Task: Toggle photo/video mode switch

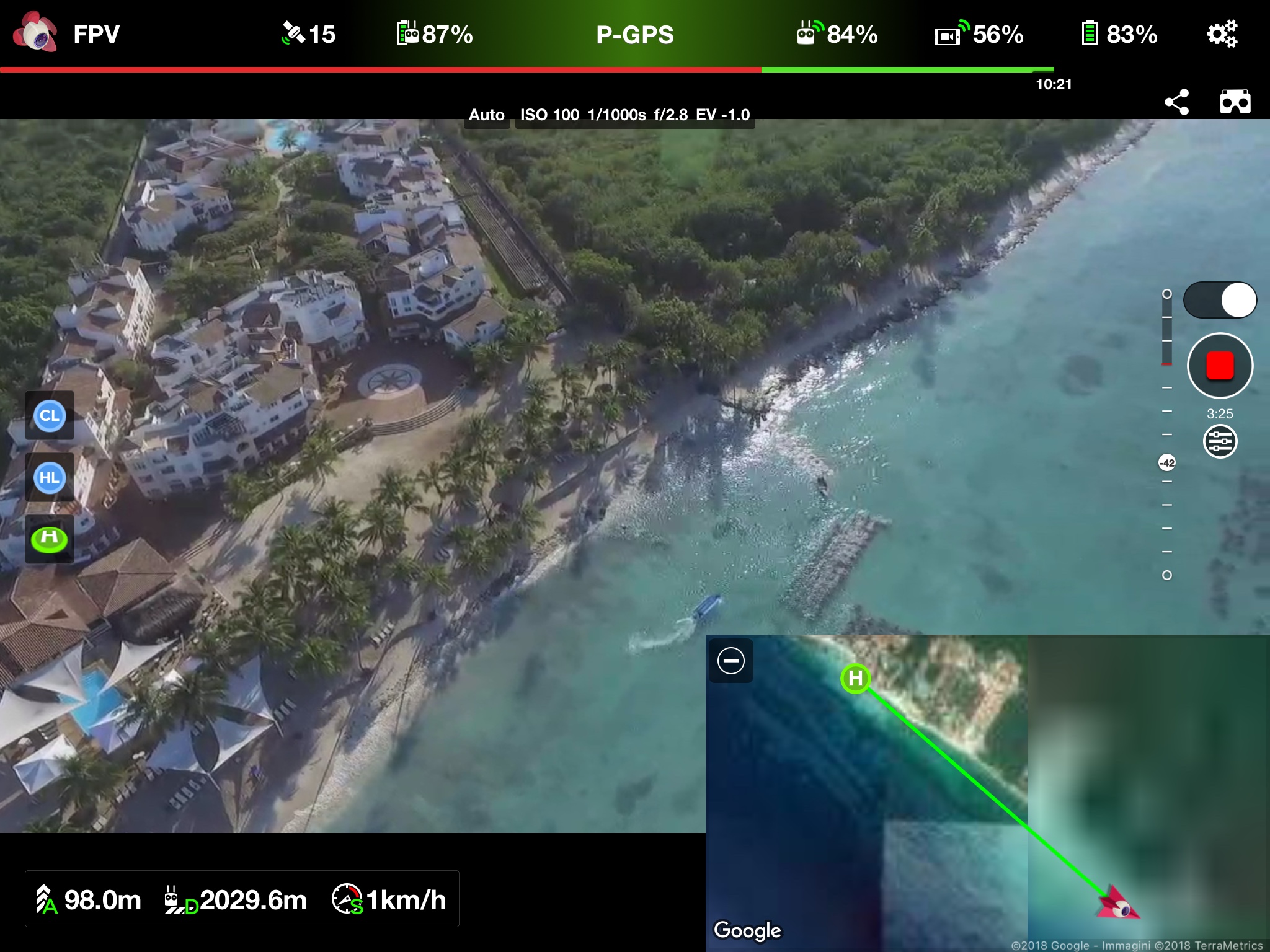Action: click(x=1220, y=300)
